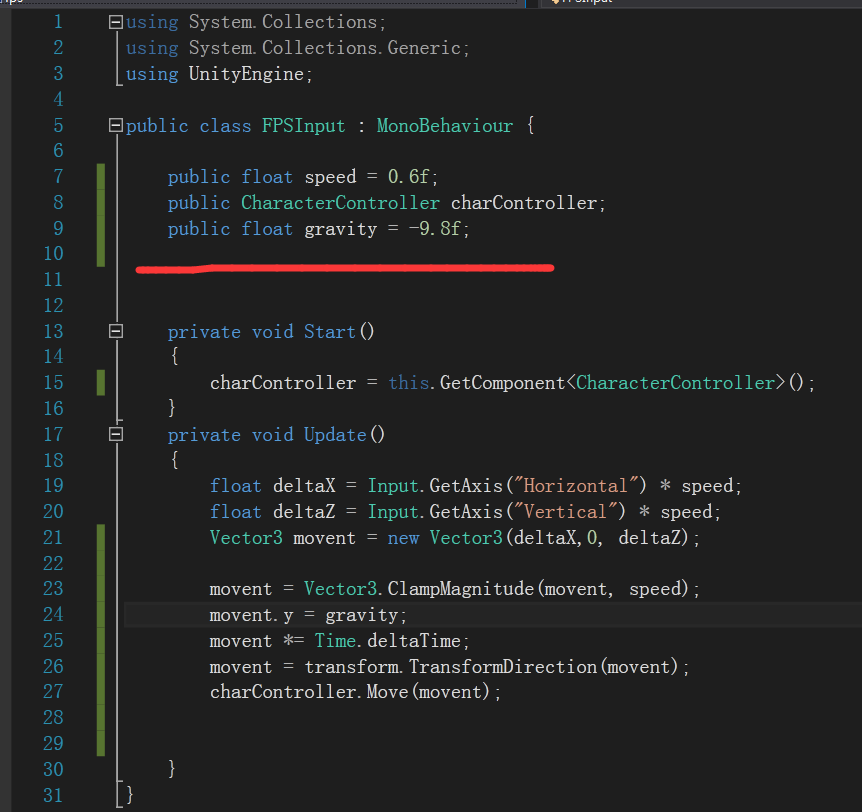The width and height of the screenshot is (862, 812).
Task: Click charController.Move call on line 27
Action: tap(309, 692)
